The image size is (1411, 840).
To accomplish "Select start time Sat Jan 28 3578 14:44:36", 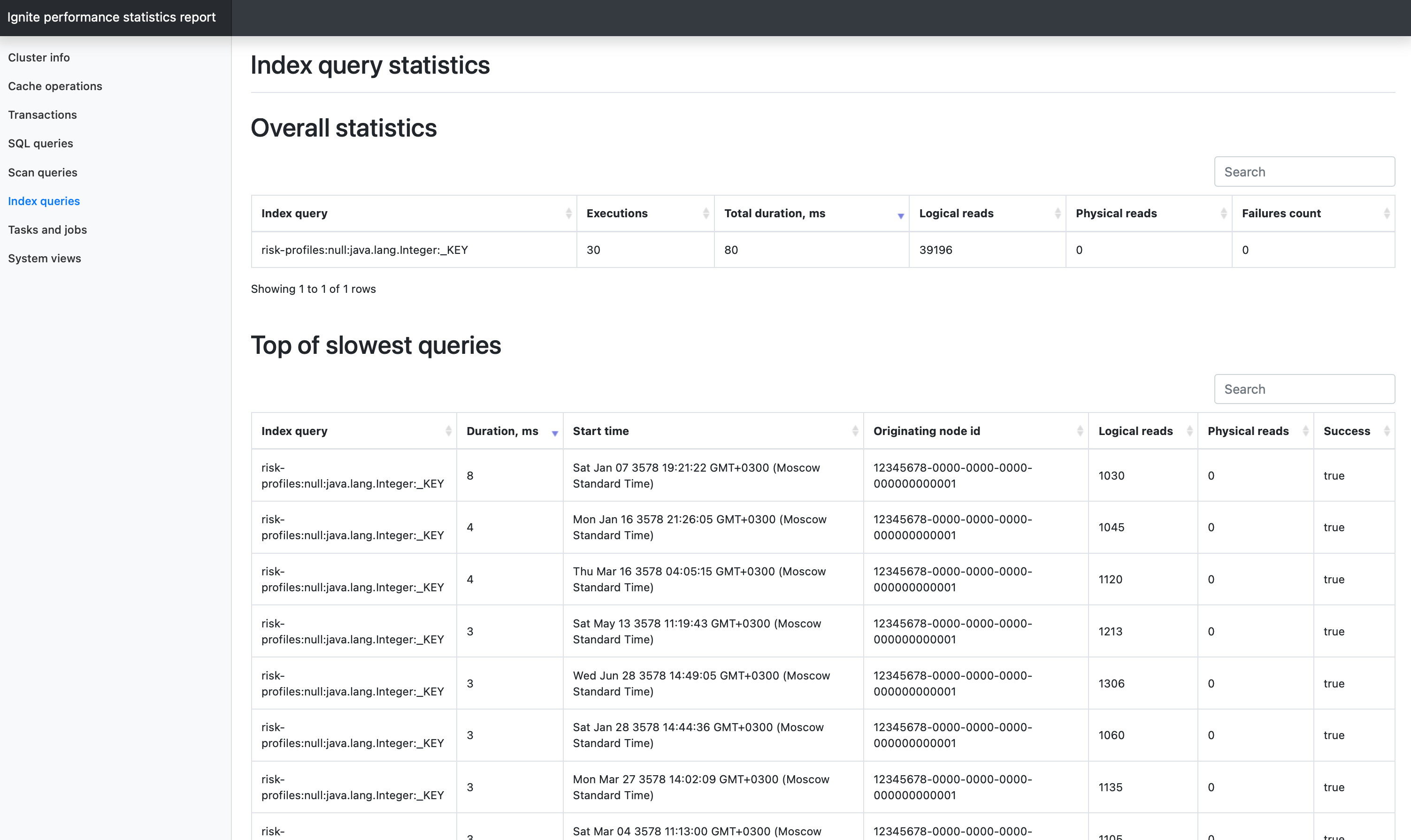I will point(698,735).
